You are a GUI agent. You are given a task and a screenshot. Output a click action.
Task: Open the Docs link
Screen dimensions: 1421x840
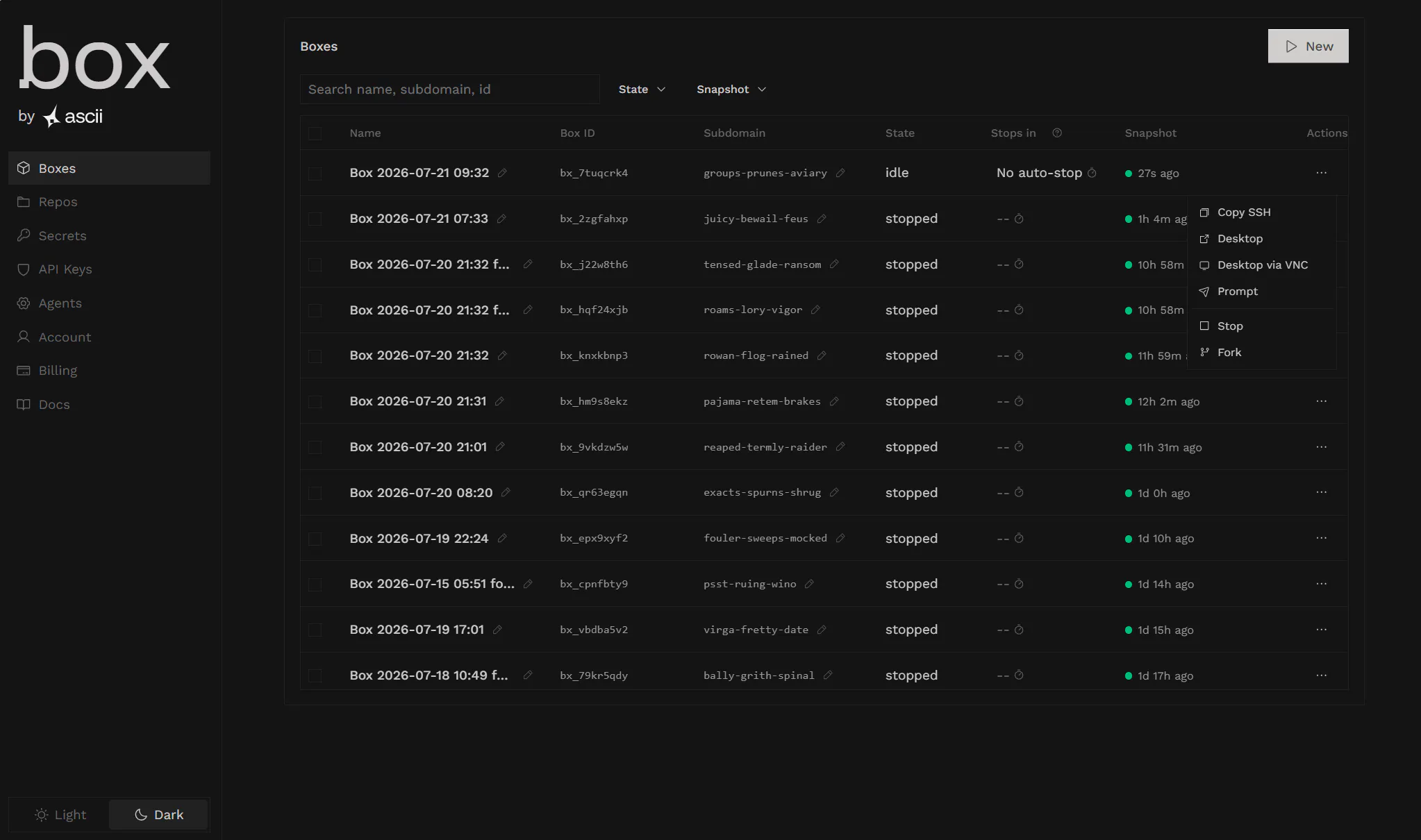tap(109, 405)
